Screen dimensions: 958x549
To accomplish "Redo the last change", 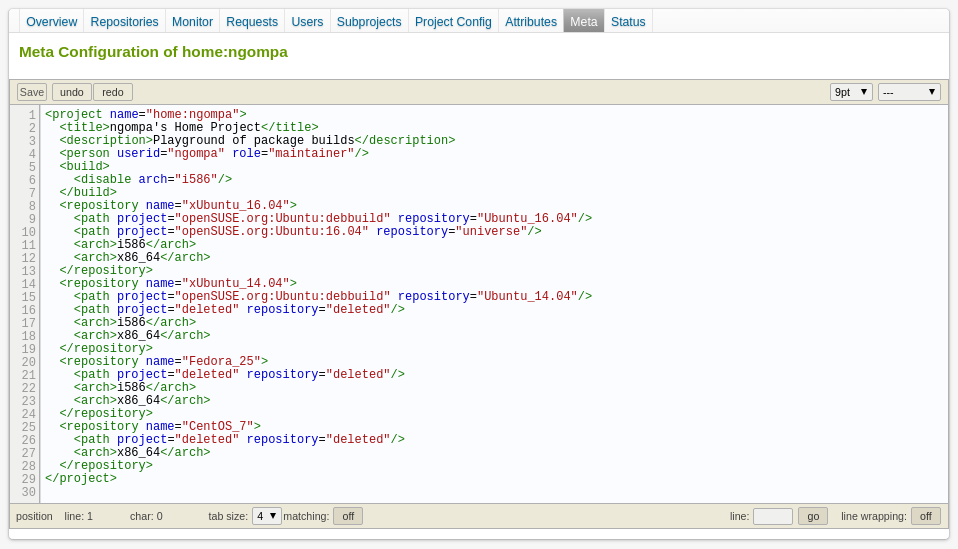I will (x=112, y=92).
